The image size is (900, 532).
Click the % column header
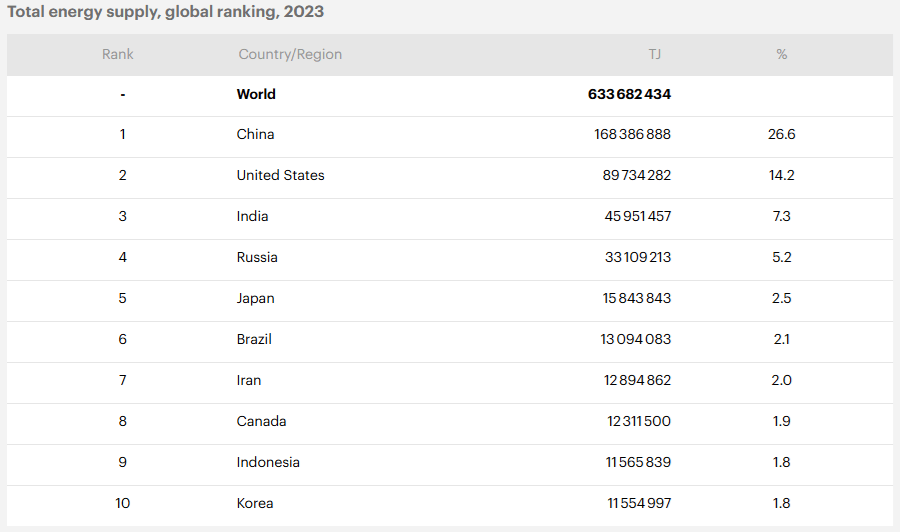pyautogui.click(x=782, y=54)
